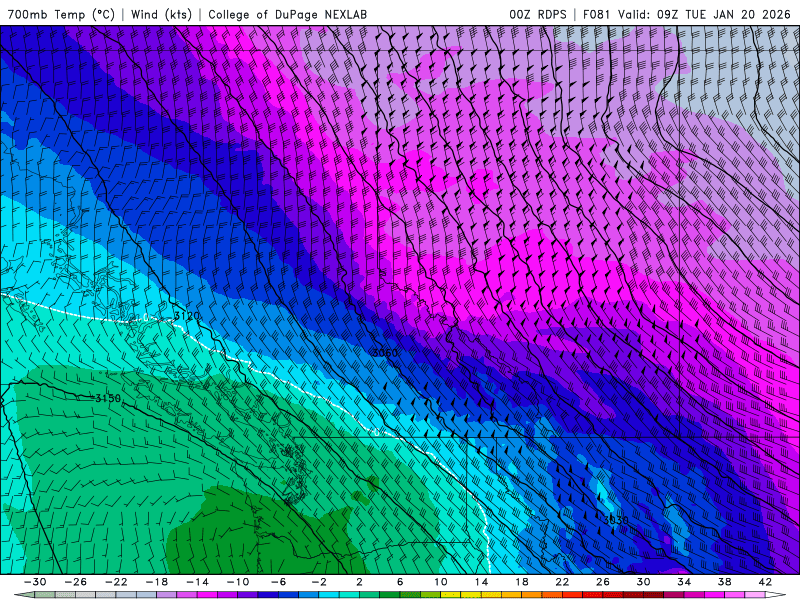Click the 26 colorbar tick label
The height and width of the screenshot is (600, 800).
click(603, 582)
